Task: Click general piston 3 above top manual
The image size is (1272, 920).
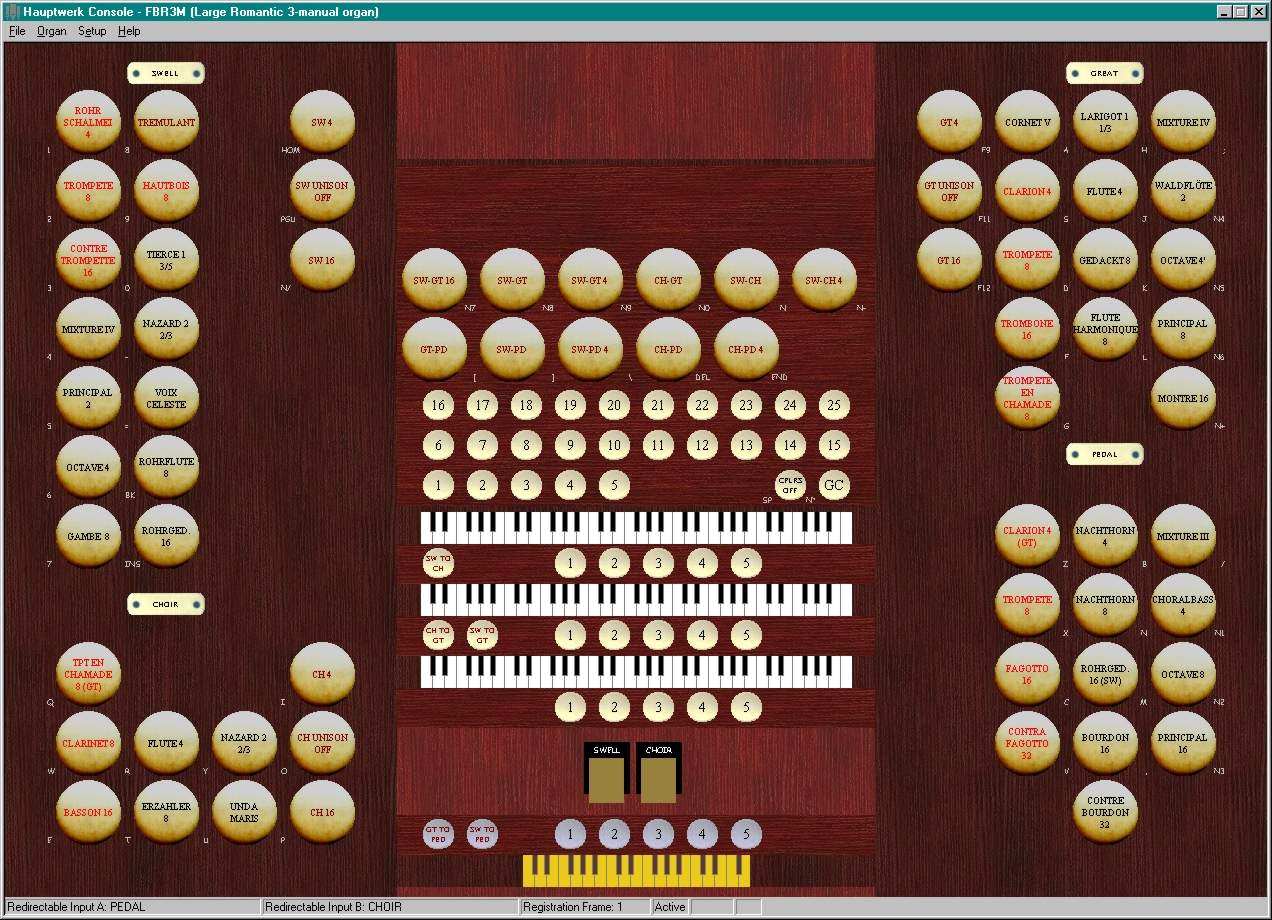Action: click(x=526, y=485)
